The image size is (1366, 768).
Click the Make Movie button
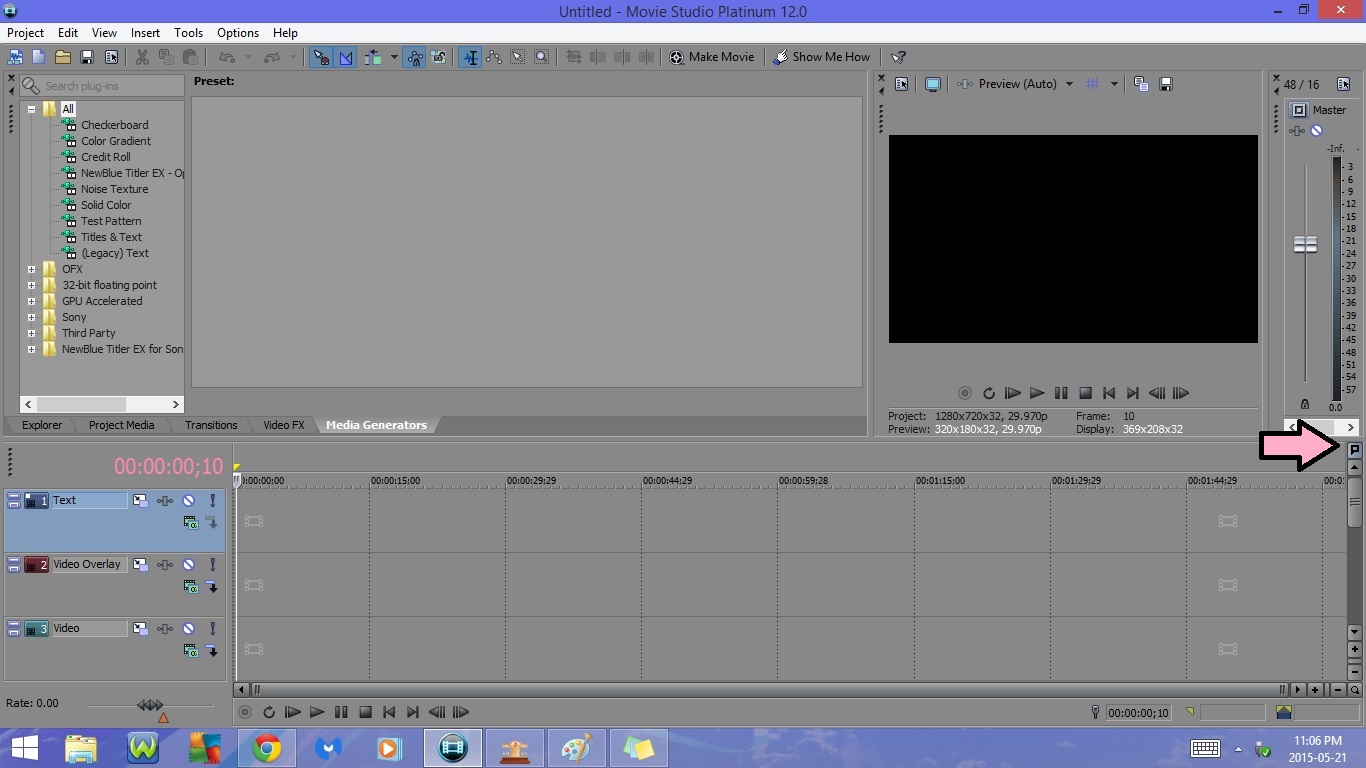[712, 57]
